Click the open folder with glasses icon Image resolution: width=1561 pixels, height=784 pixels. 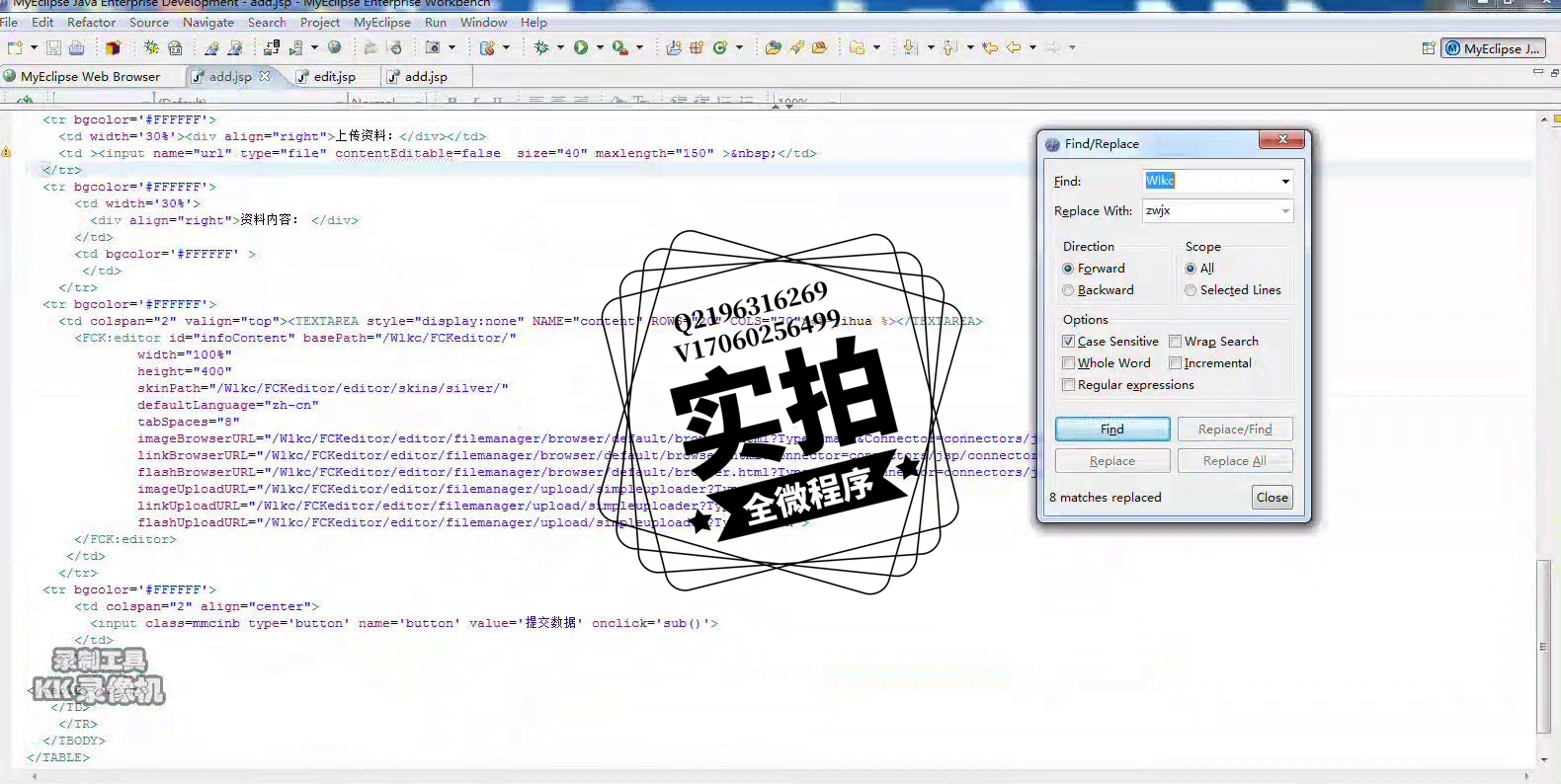click(819, 47)
